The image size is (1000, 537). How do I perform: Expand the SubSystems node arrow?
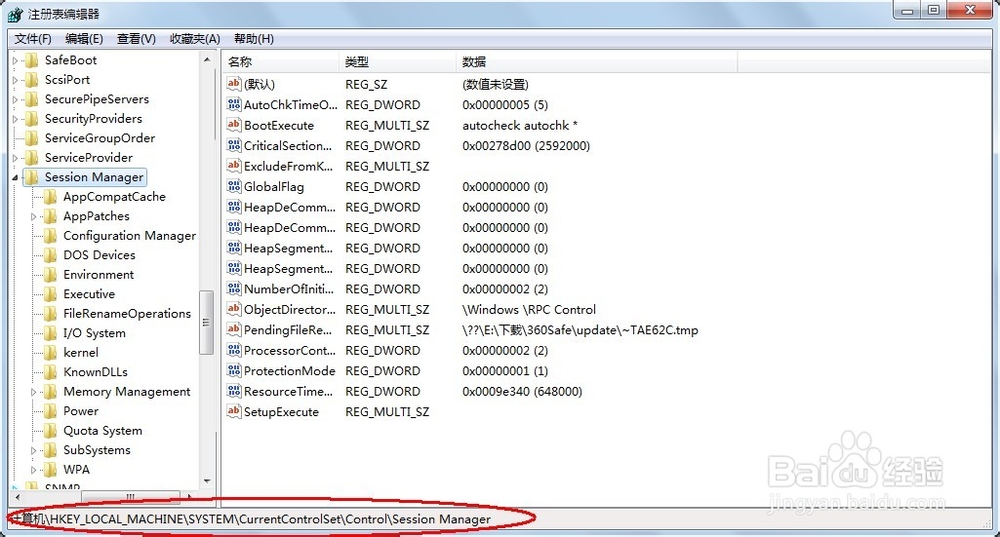(x=34, y=451)
